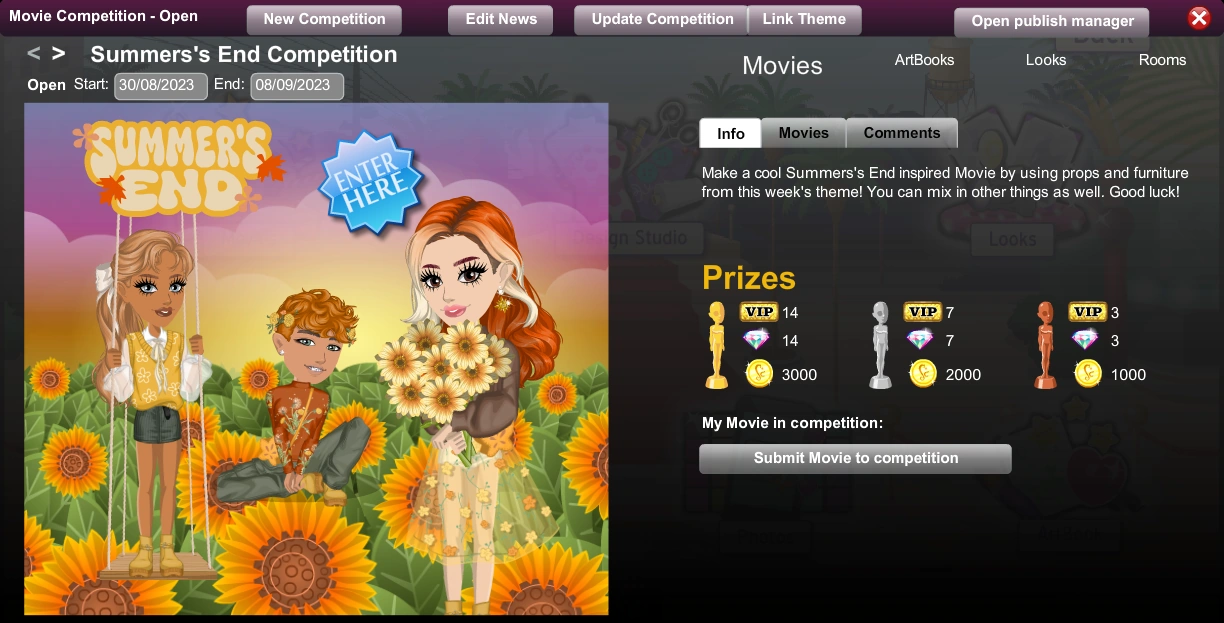
Task: Open the Looks competition category
Action: pyautogui.click(x=1046, y=60)
